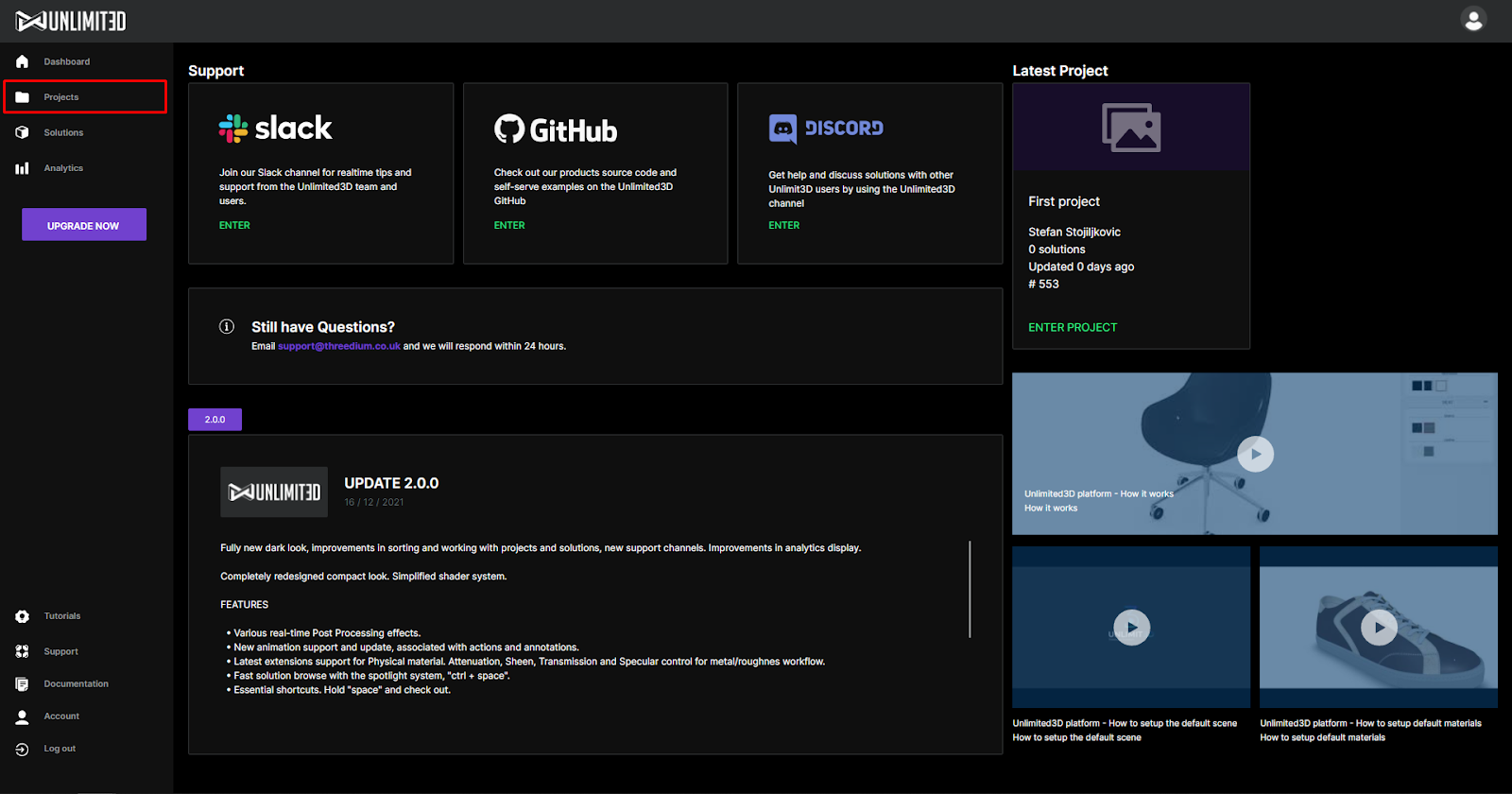Open Documentation in the sidebar

point(76,683)
